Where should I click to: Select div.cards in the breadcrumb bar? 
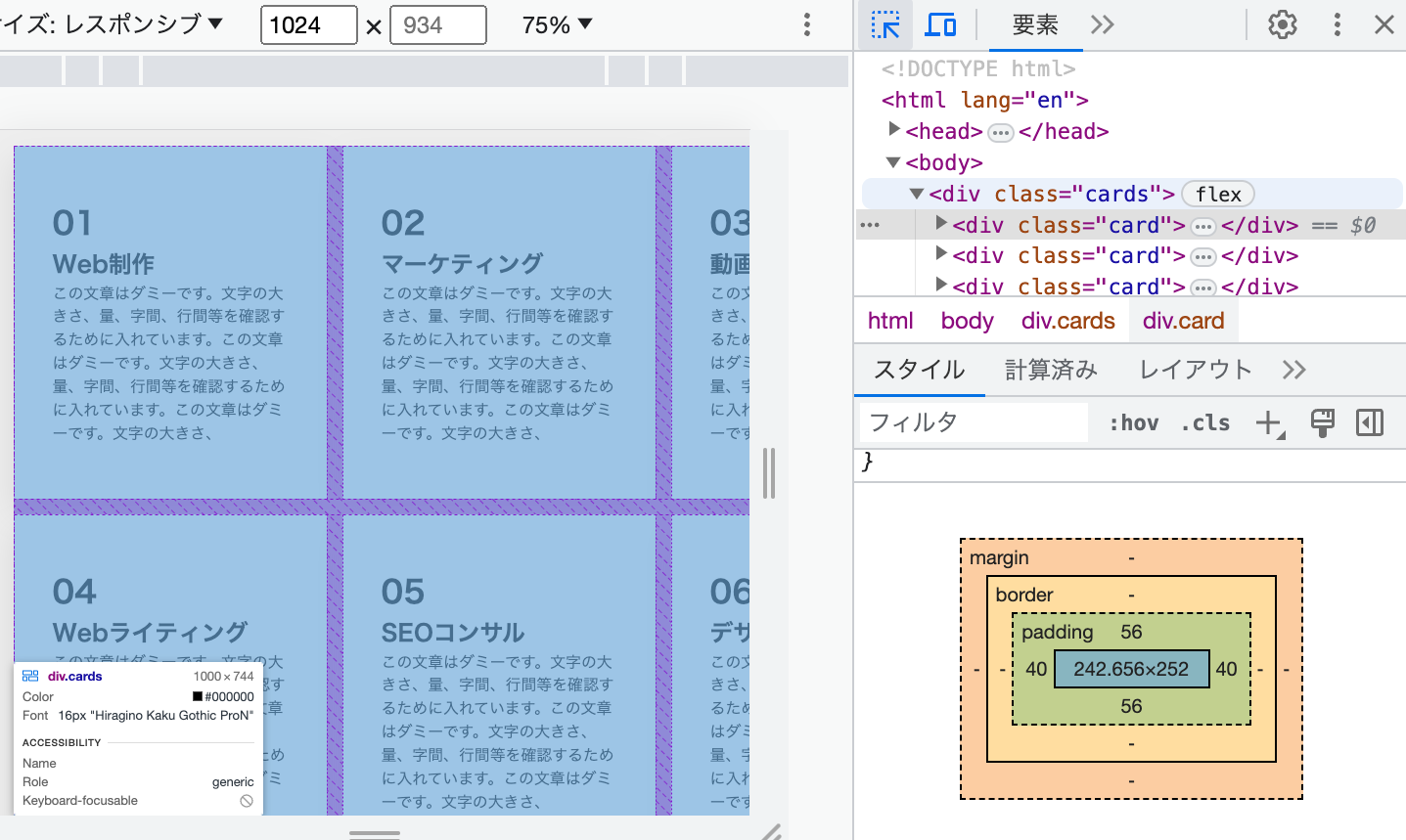(x=1066, y=320)
